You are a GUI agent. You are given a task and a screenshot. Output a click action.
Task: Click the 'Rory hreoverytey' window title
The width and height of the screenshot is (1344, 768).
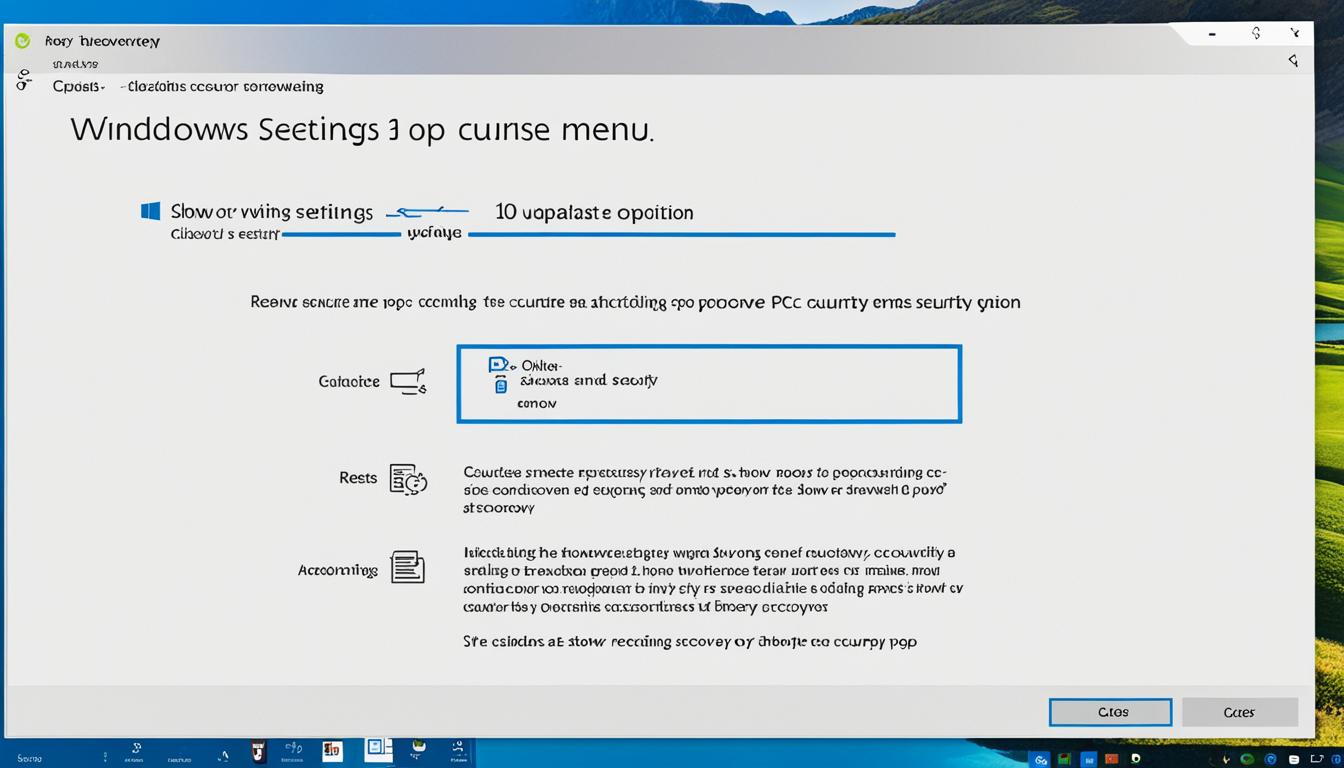(102, 41)
